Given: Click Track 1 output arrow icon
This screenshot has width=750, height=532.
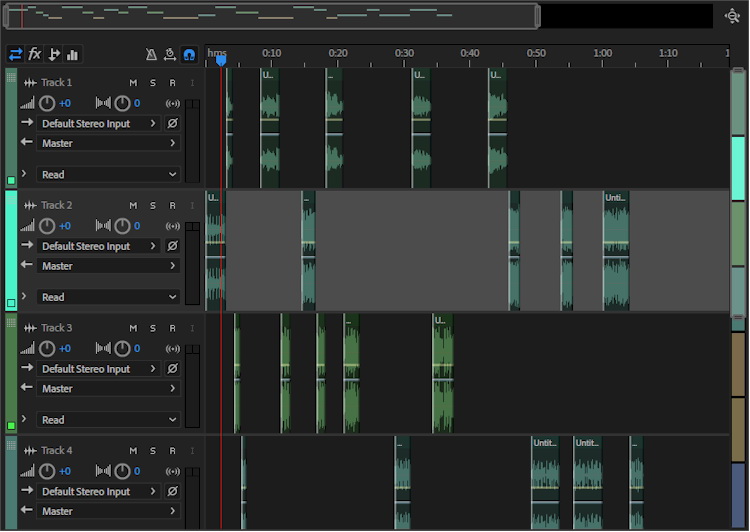Looking at the screenshot, I should pos(27,142).
